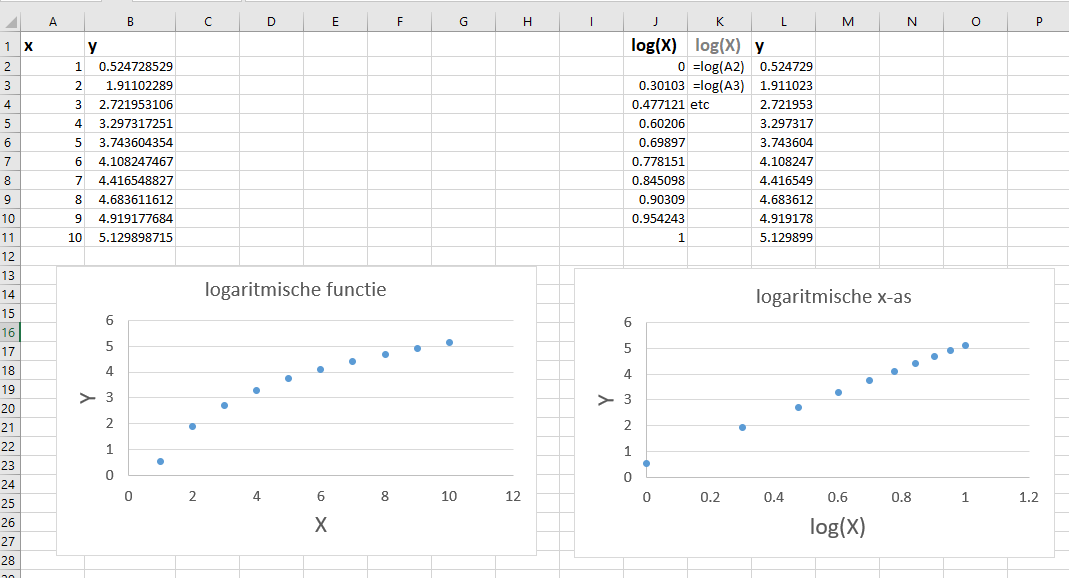Select the cell containing =log(A3)
This screenshot has width=1069, height=578.
pyautogui.click(x=719, y=85)
